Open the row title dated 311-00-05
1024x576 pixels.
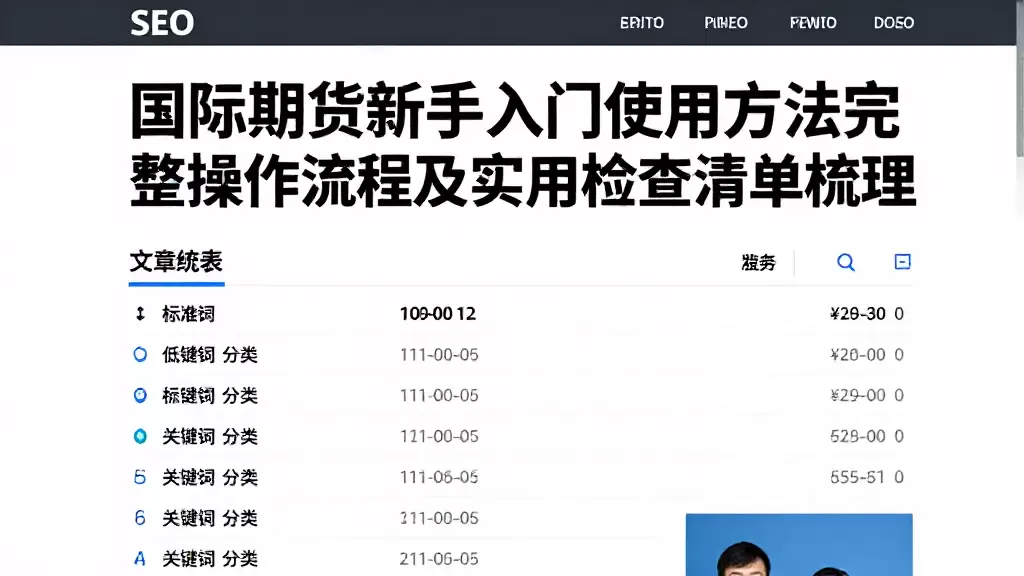210,518
